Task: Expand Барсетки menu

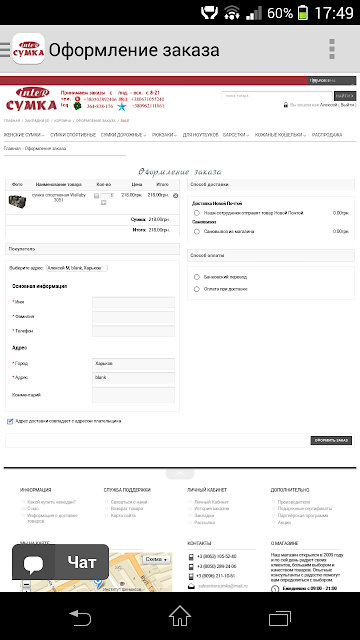Action: [236, 135]
